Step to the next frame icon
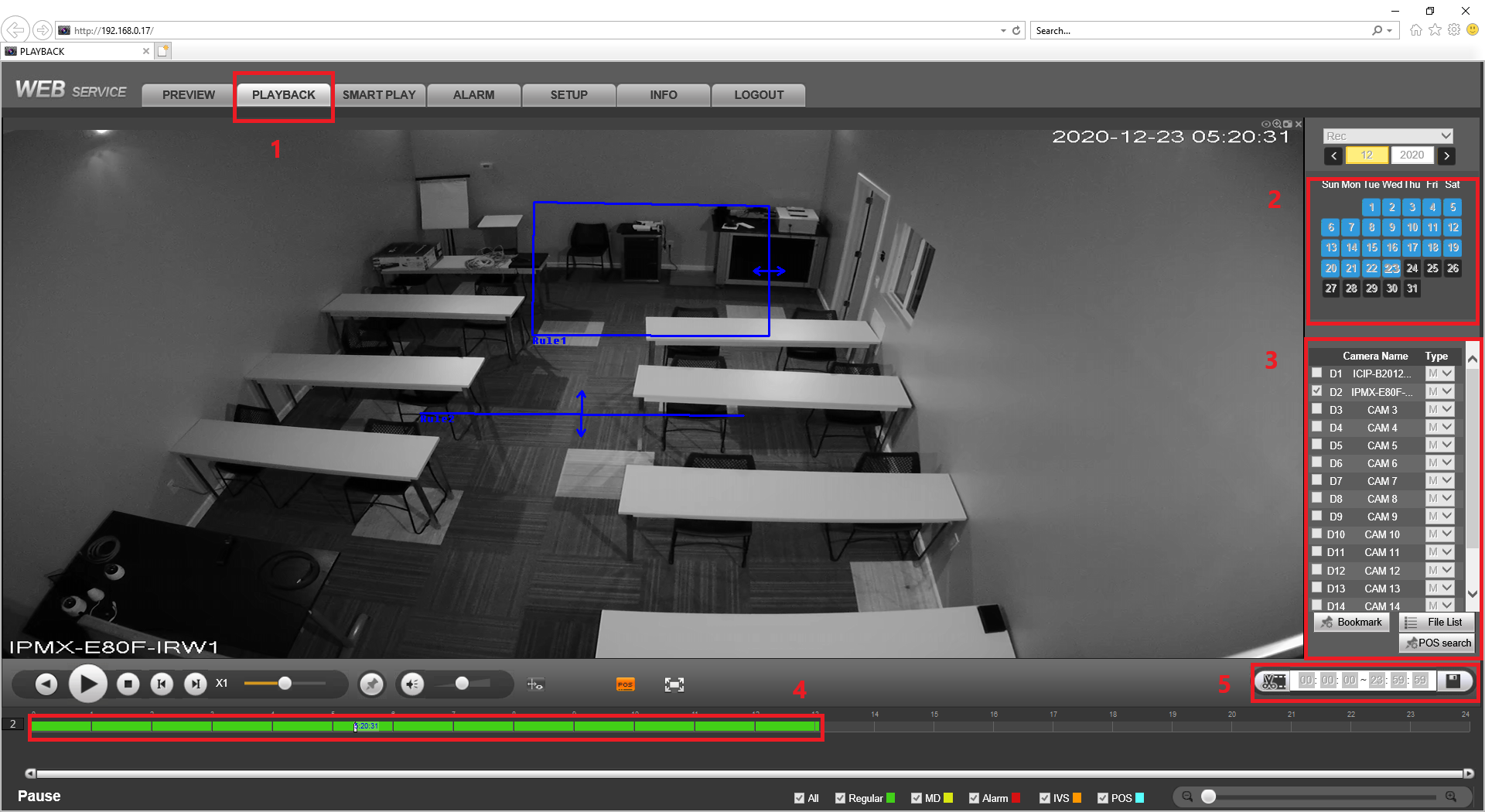Screen dimensions: 1485x812 pyautogui.click(x=196, y=684)
